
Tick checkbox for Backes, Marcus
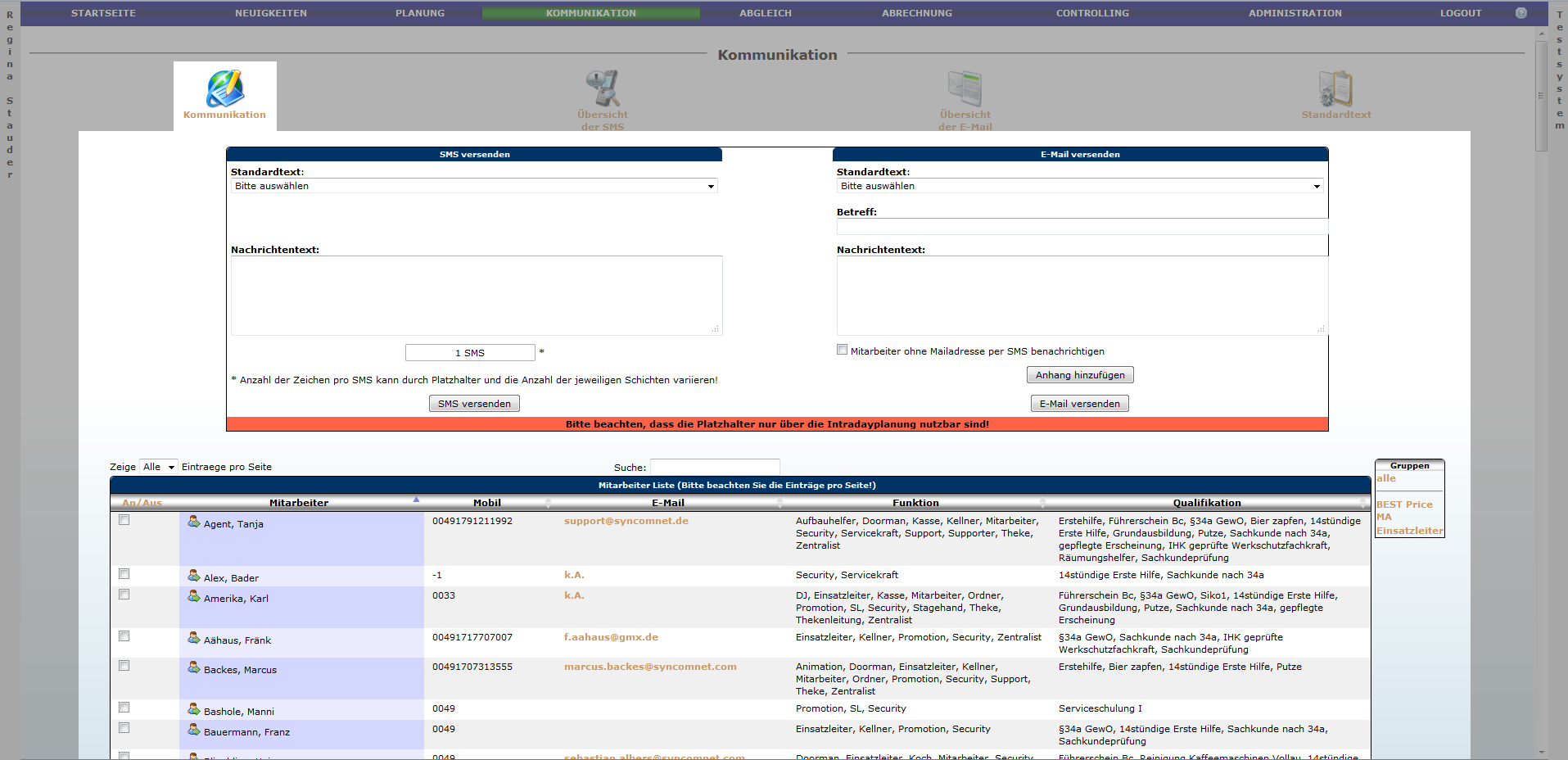(x=124, y=666)
